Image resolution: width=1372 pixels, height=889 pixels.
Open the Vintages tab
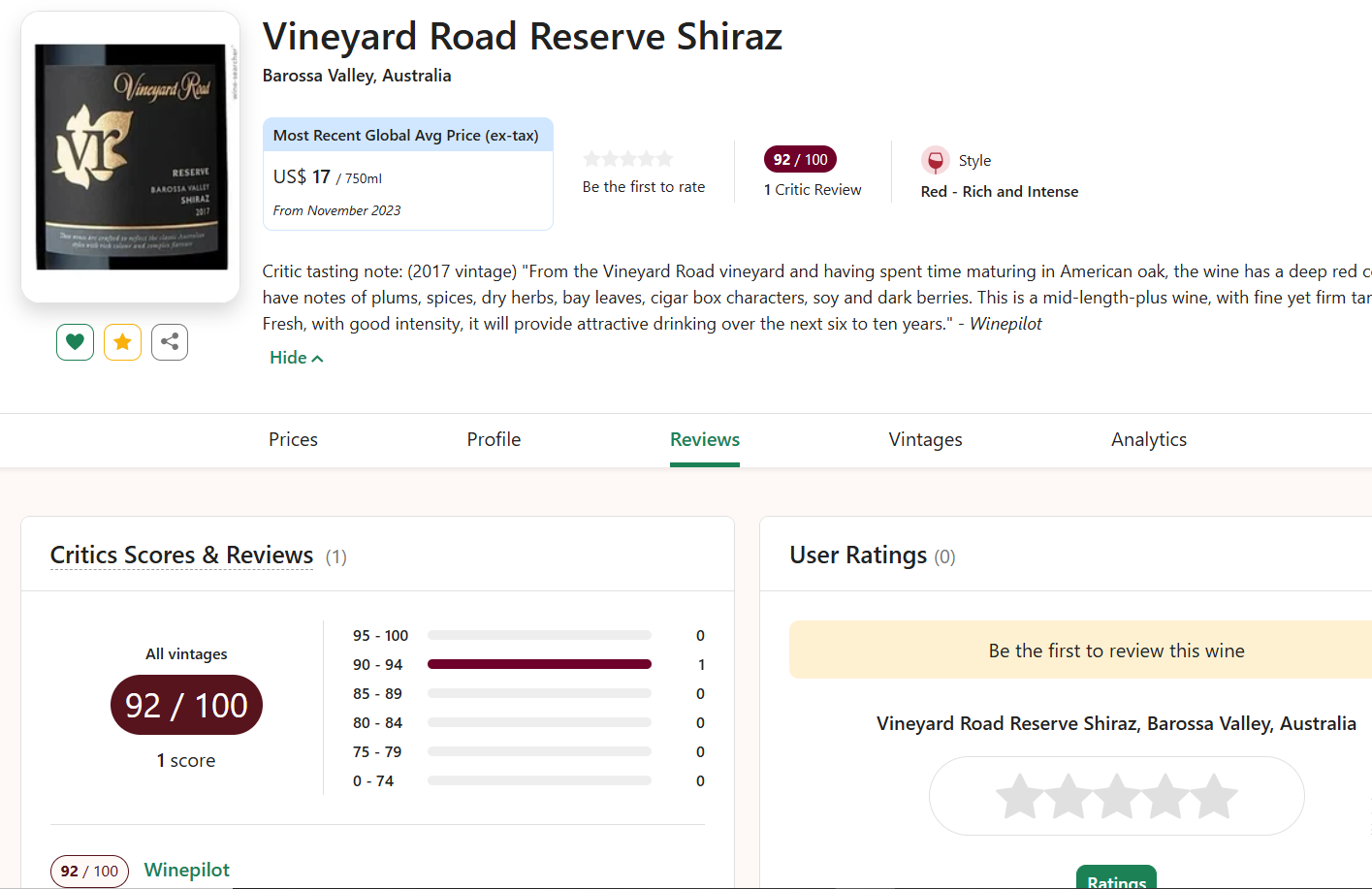[925, 439]
